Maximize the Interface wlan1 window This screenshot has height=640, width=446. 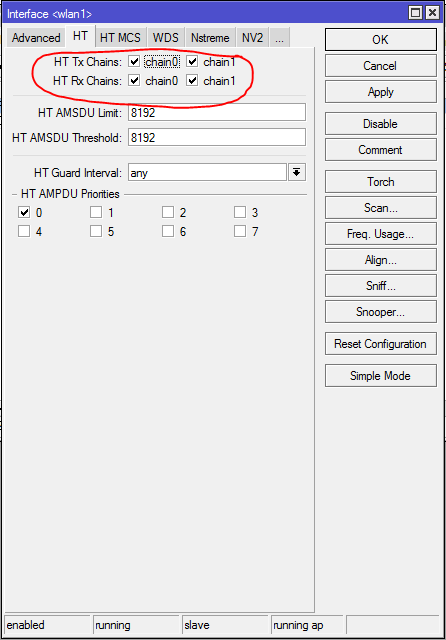(x=415, y=13)
